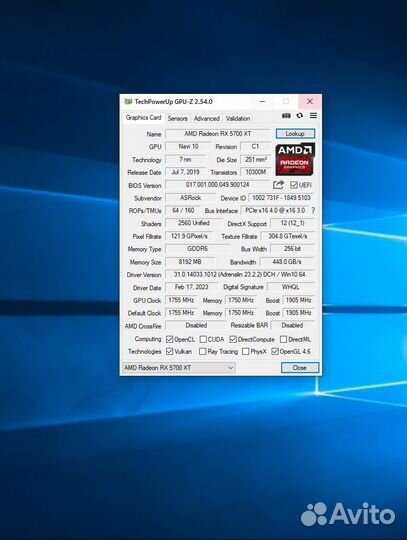Image resolution: width=407 pixels, height=540 pixels.
Task: Click the AMD Radeon logo image
Action: [x=295, y=159]
